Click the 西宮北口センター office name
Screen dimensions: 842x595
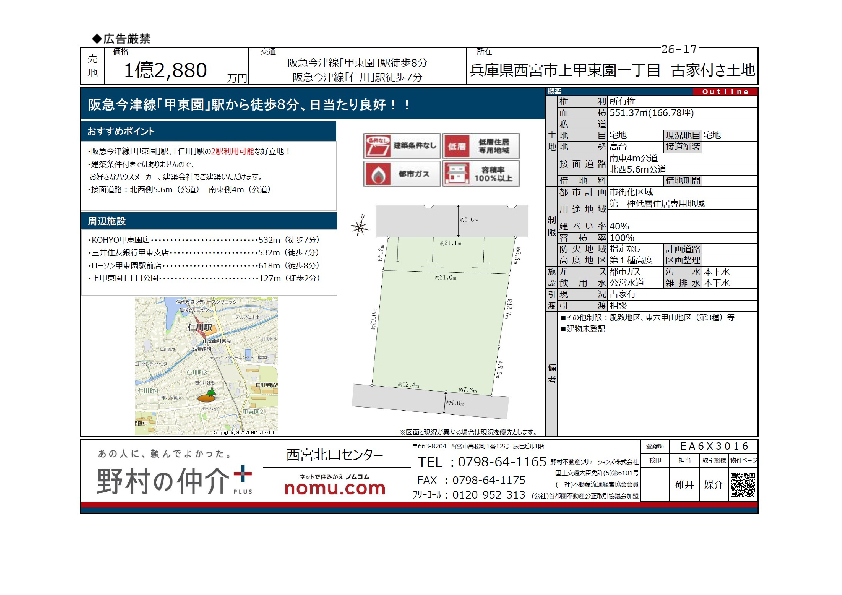pyautogui.click(x=333, y=454)
